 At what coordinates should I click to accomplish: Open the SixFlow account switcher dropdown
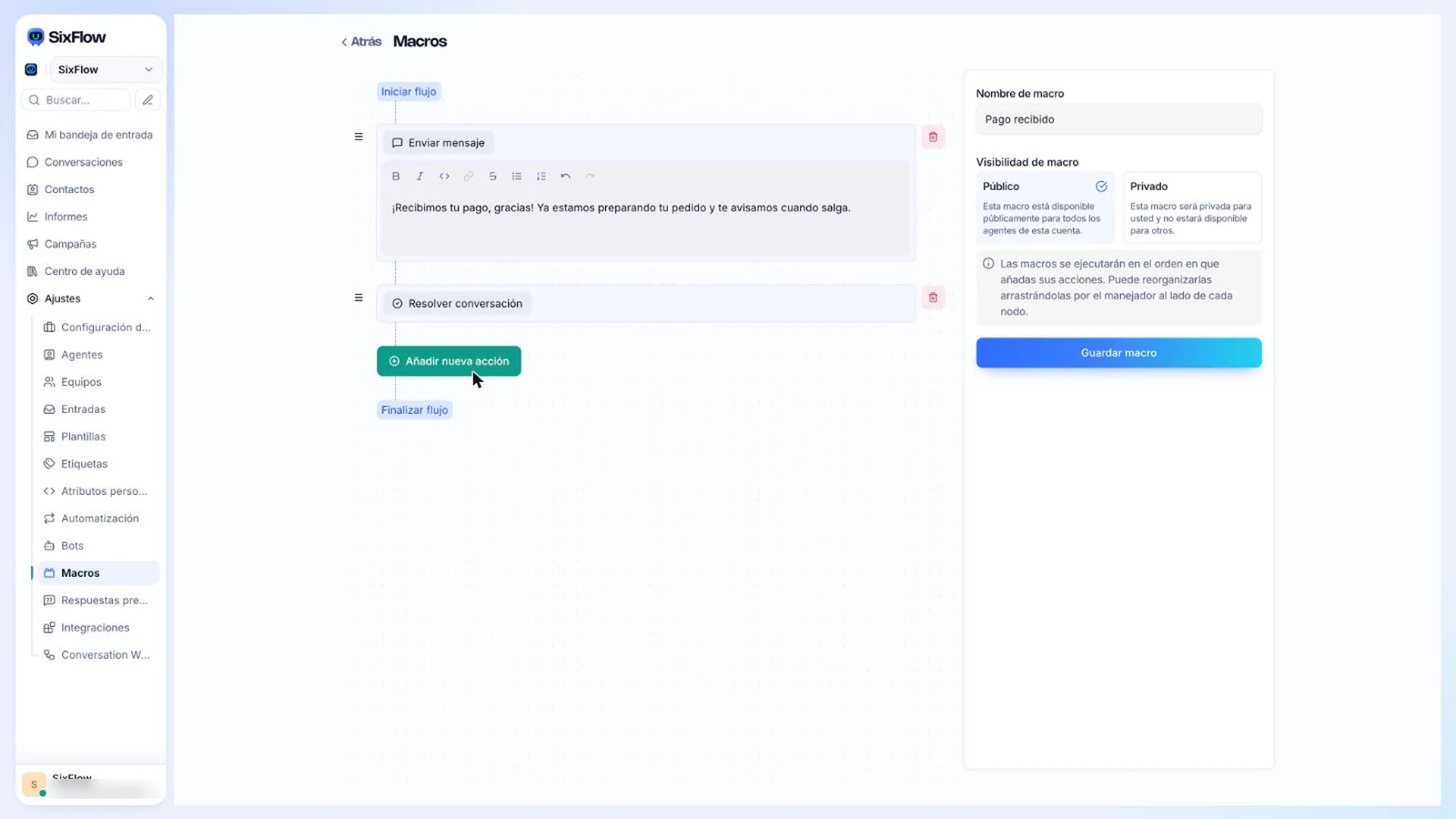tap(106, 70)
